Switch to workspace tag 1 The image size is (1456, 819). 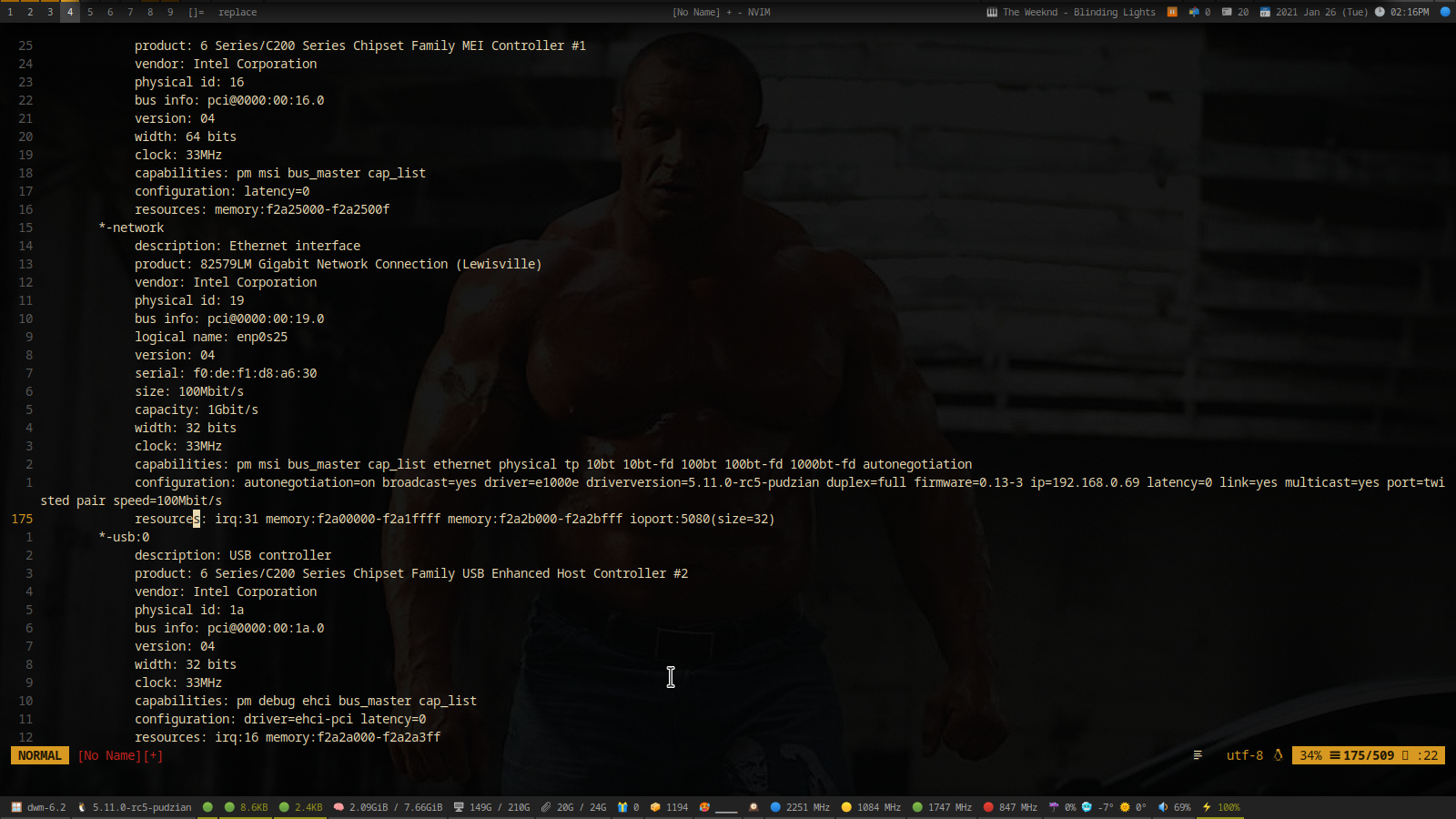10,12
